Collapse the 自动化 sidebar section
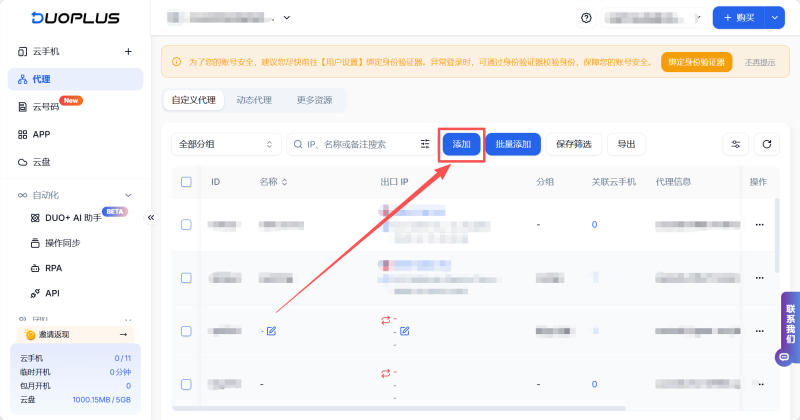This screenshot has width=800, height=420. (127, 195)
